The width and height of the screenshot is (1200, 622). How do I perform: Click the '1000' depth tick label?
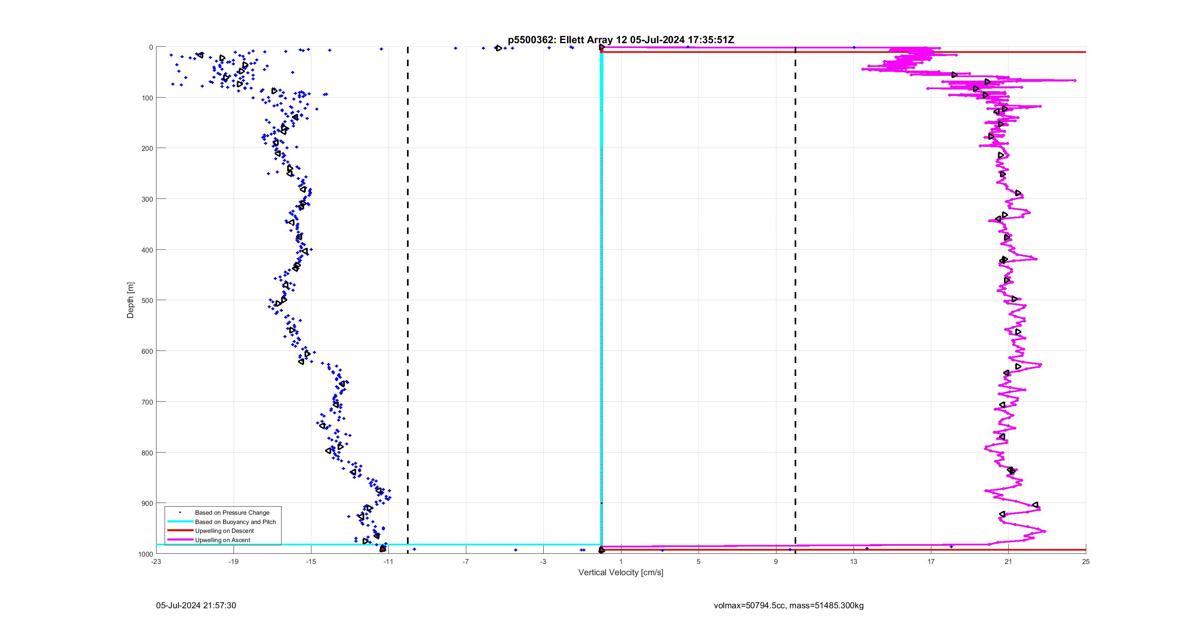click(144, 554)
